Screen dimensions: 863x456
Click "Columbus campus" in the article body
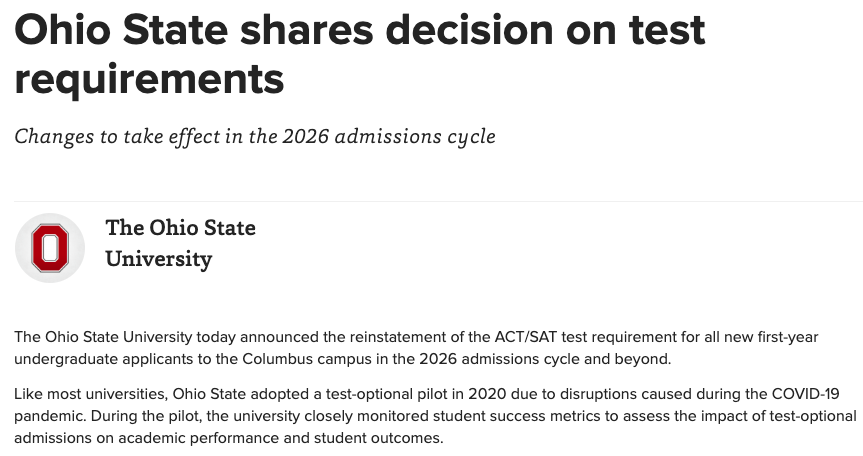coord(315,358)
